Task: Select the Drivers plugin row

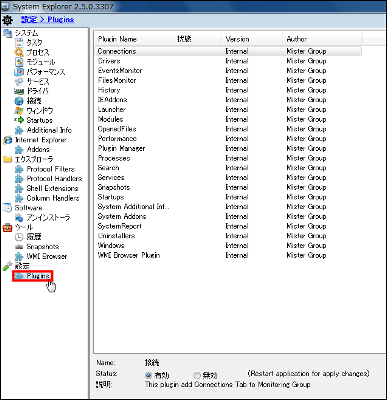Action: (228, 61)
